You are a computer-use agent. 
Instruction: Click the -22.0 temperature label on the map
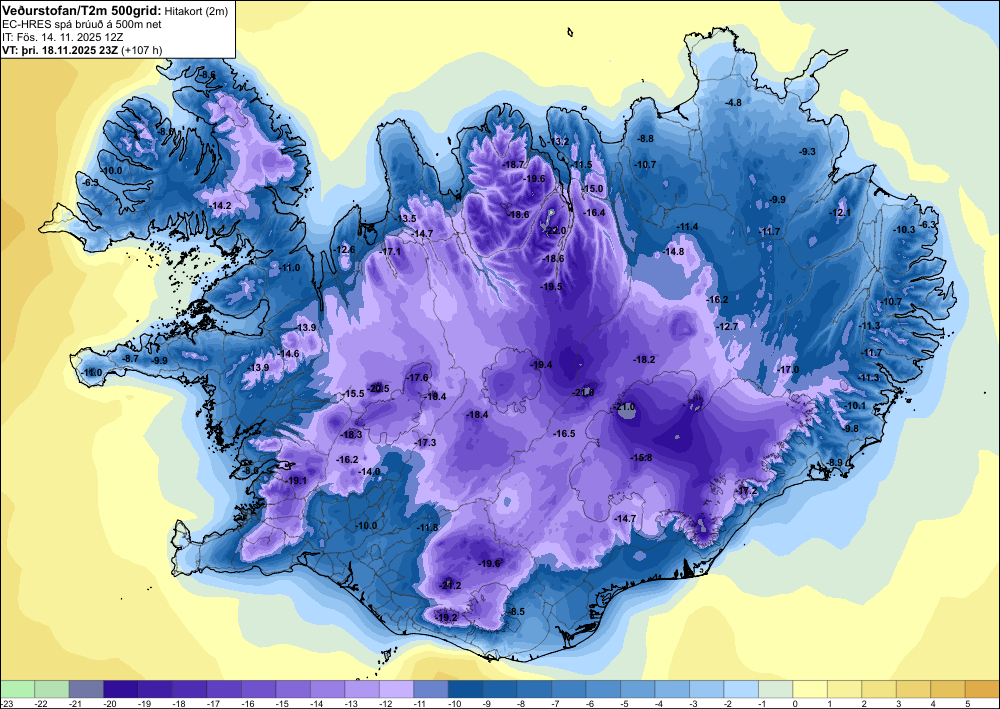[x=554, y=231]
